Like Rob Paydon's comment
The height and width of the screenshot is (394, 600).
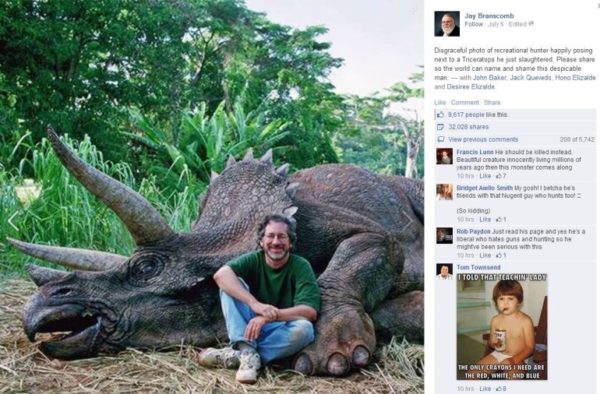pyautogui.click(x=485, y=255)
